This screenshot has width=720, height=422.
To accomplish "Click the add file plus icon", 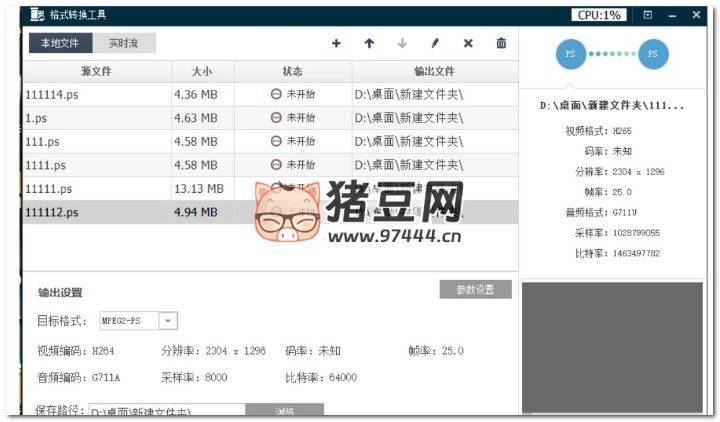I will [336, 44].
